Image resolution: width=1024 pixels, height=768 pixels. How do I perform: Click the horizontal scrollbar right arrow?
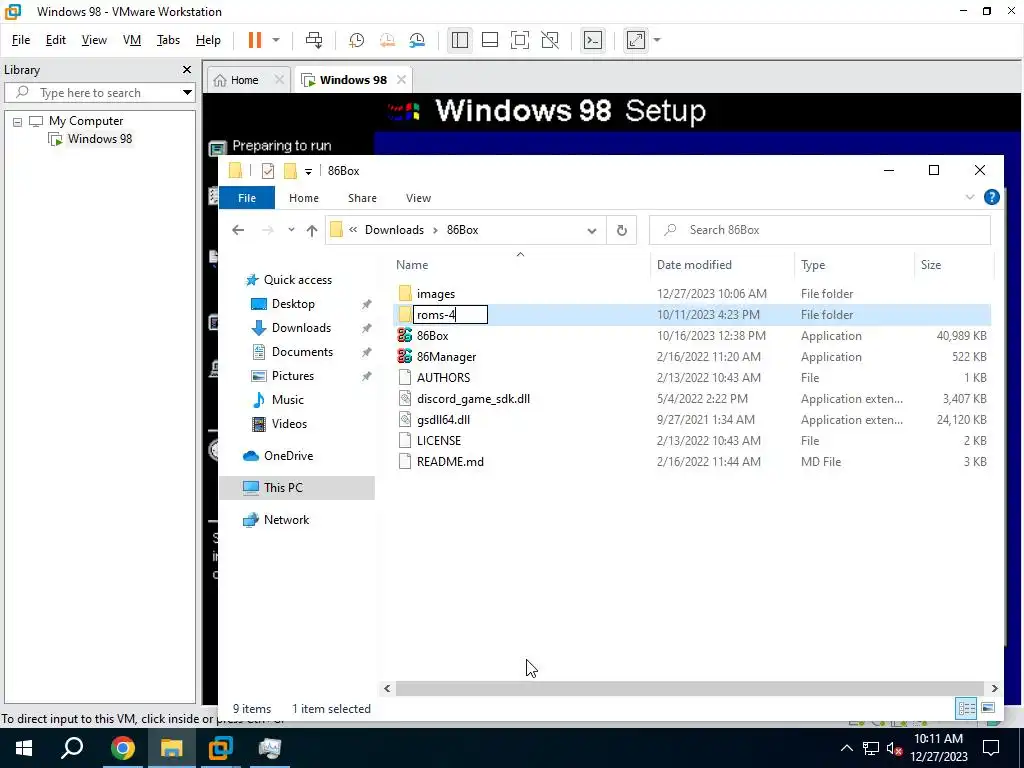994,688
